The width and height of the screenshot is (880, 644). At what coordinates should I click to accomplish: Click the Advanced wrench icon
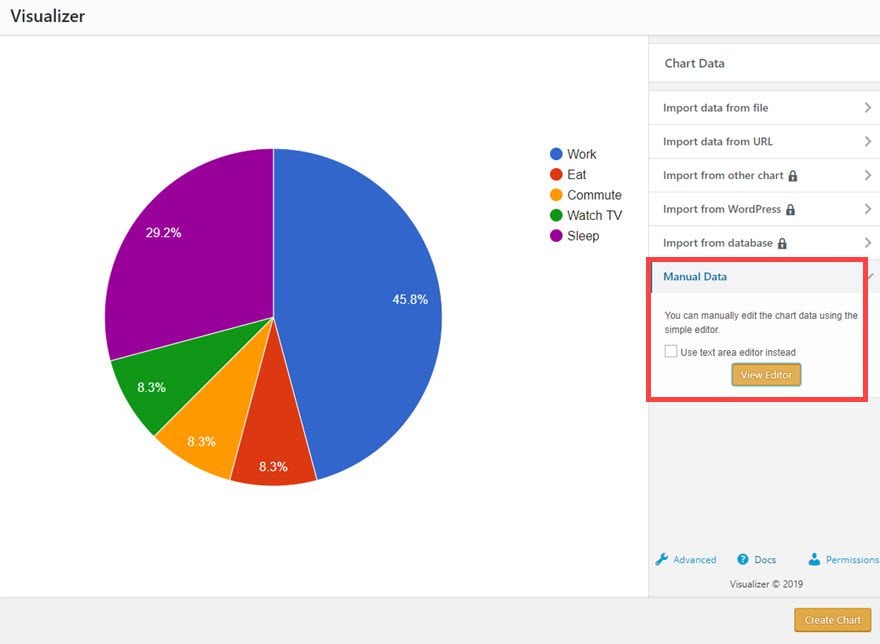(661, 559)
